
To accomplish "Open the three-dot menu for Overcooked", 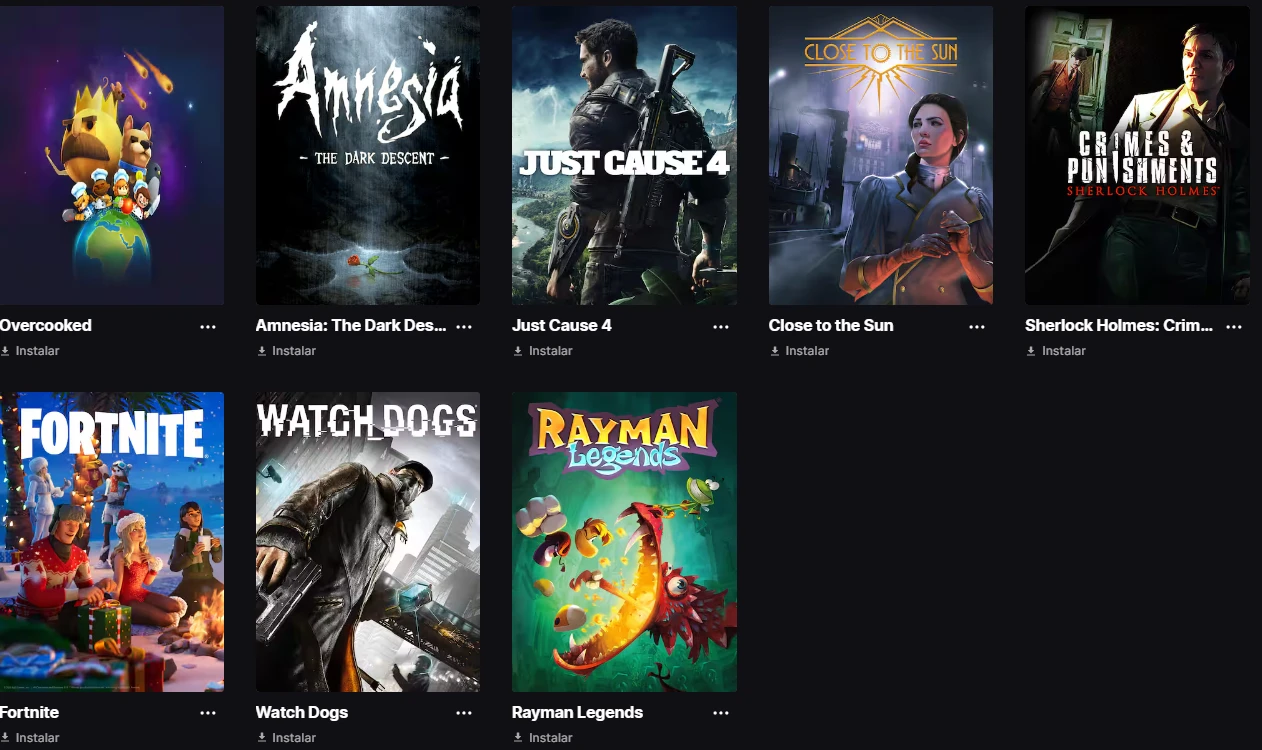I will click(208, 326).
